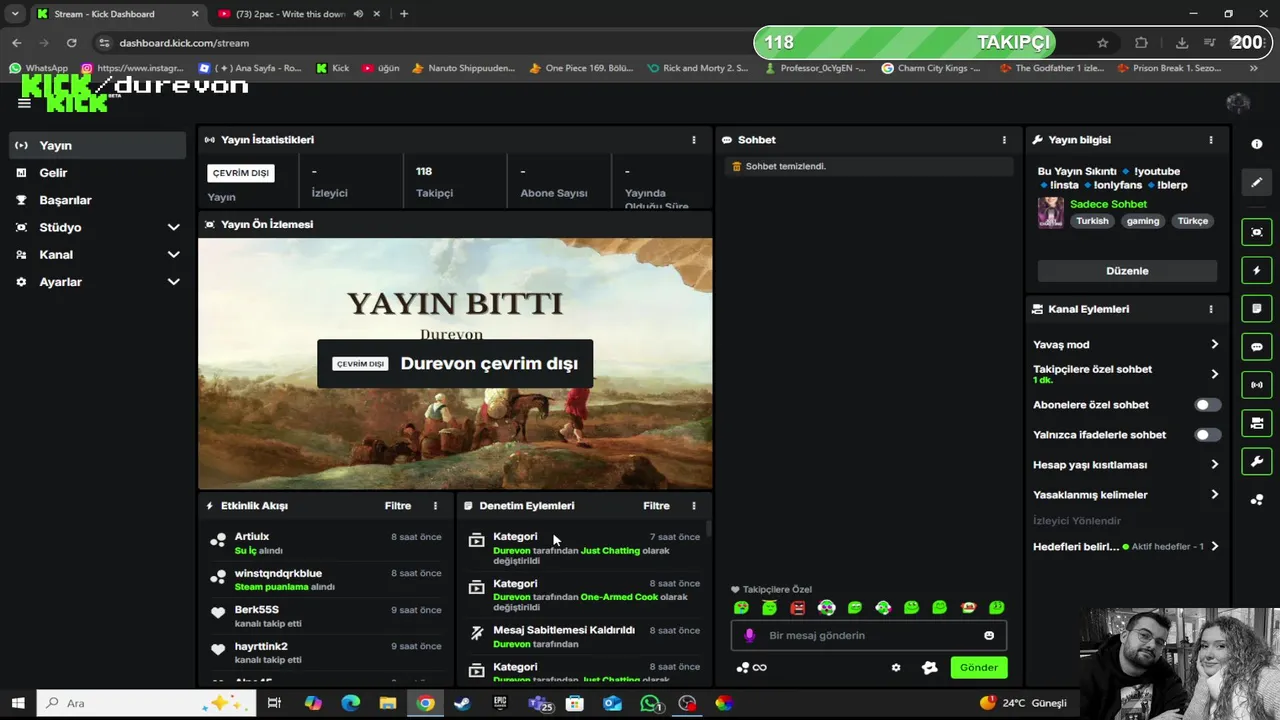This screenshot has height=720, width=1280.
Task: Open Takipçilere özel sohbet options
Action: coord(1126,374)
